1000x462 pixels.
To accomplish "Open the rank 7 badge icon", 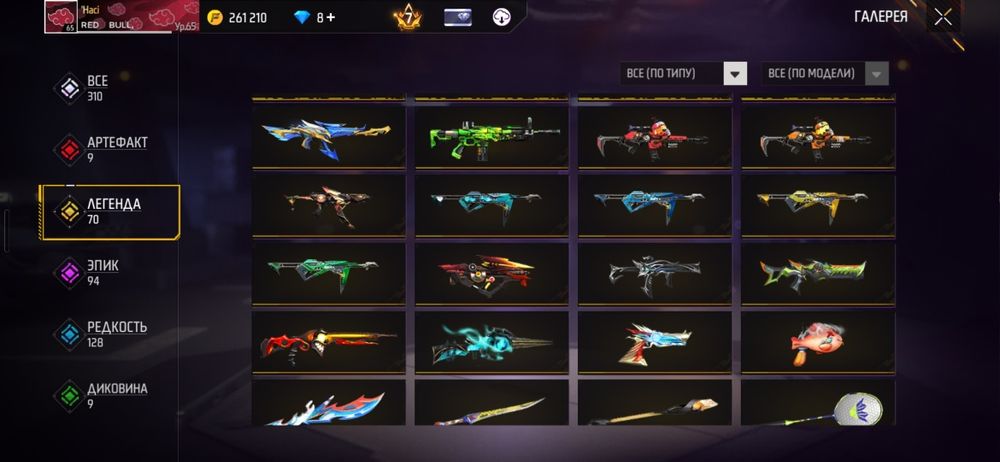I will [407, 17].
